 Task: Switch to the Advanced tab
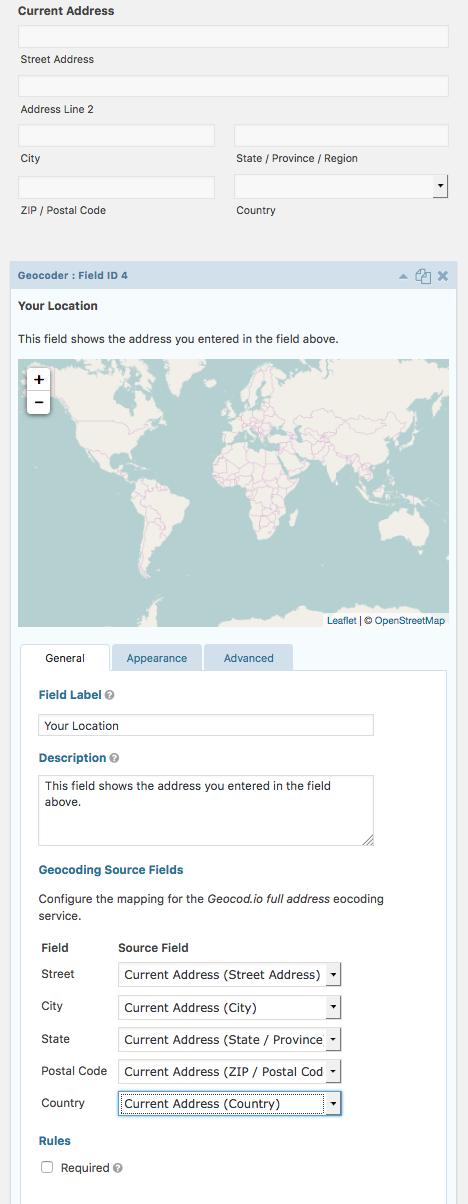point(249,658)
